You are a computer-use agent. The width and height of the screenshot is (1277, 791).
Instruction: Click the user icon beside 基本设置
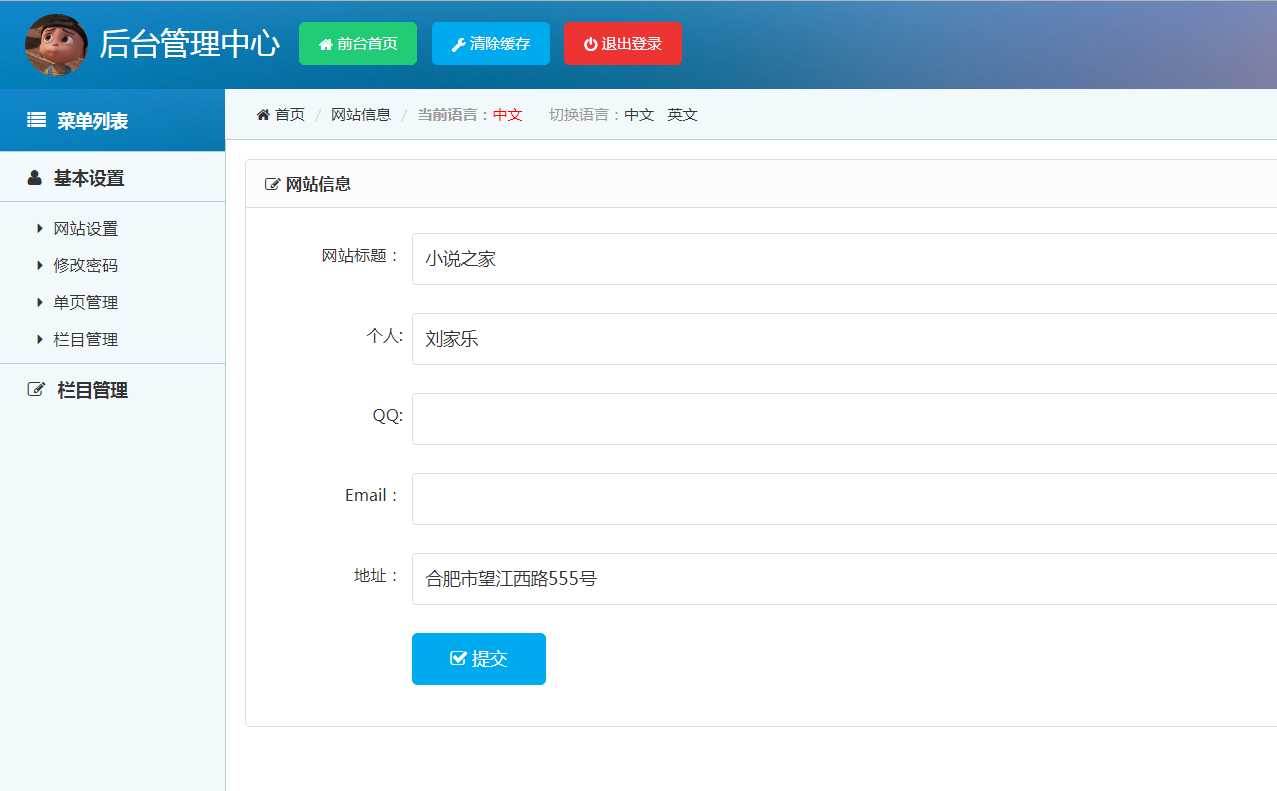(x=35, y=178)
